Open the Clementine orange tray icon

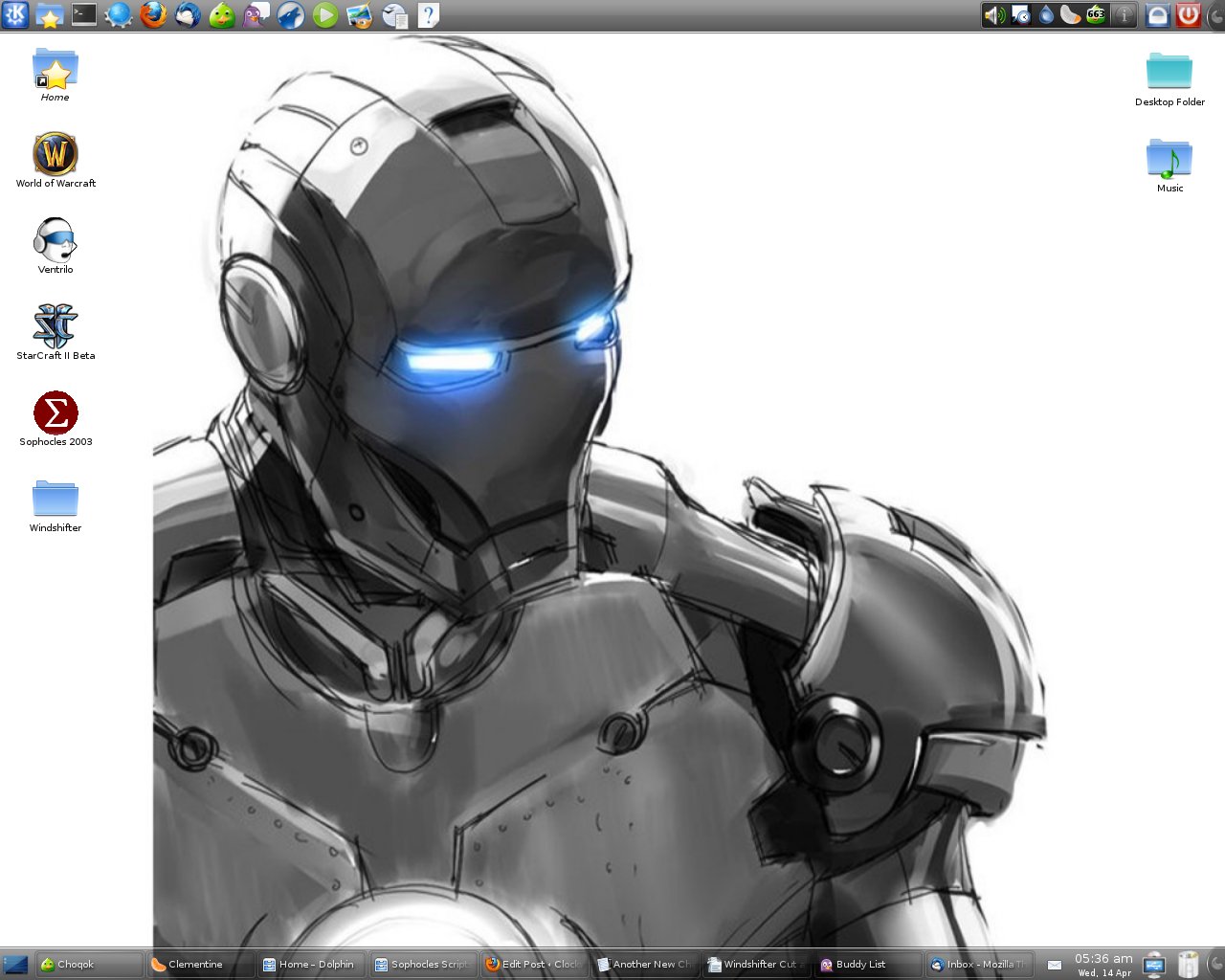[1071, 14]
